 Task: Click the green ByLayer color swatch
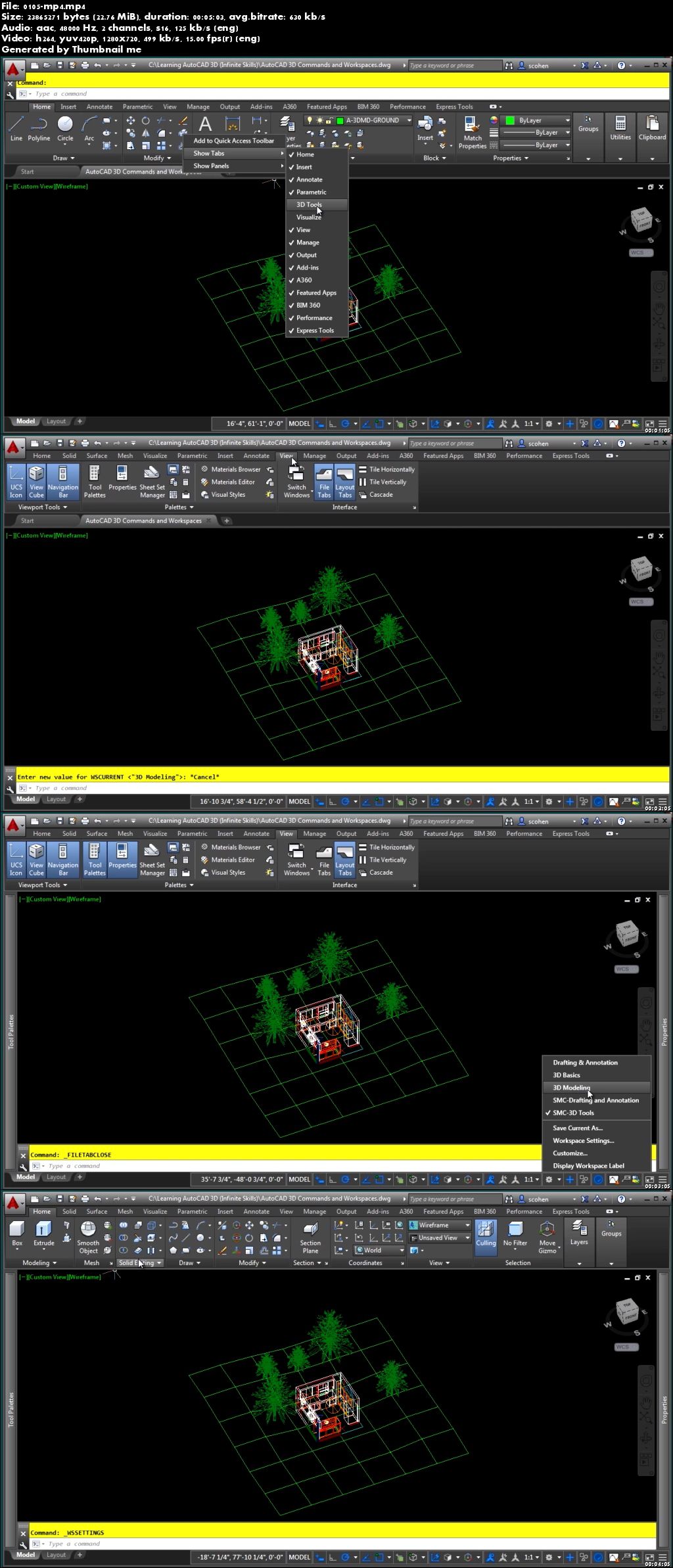point(510,120)
